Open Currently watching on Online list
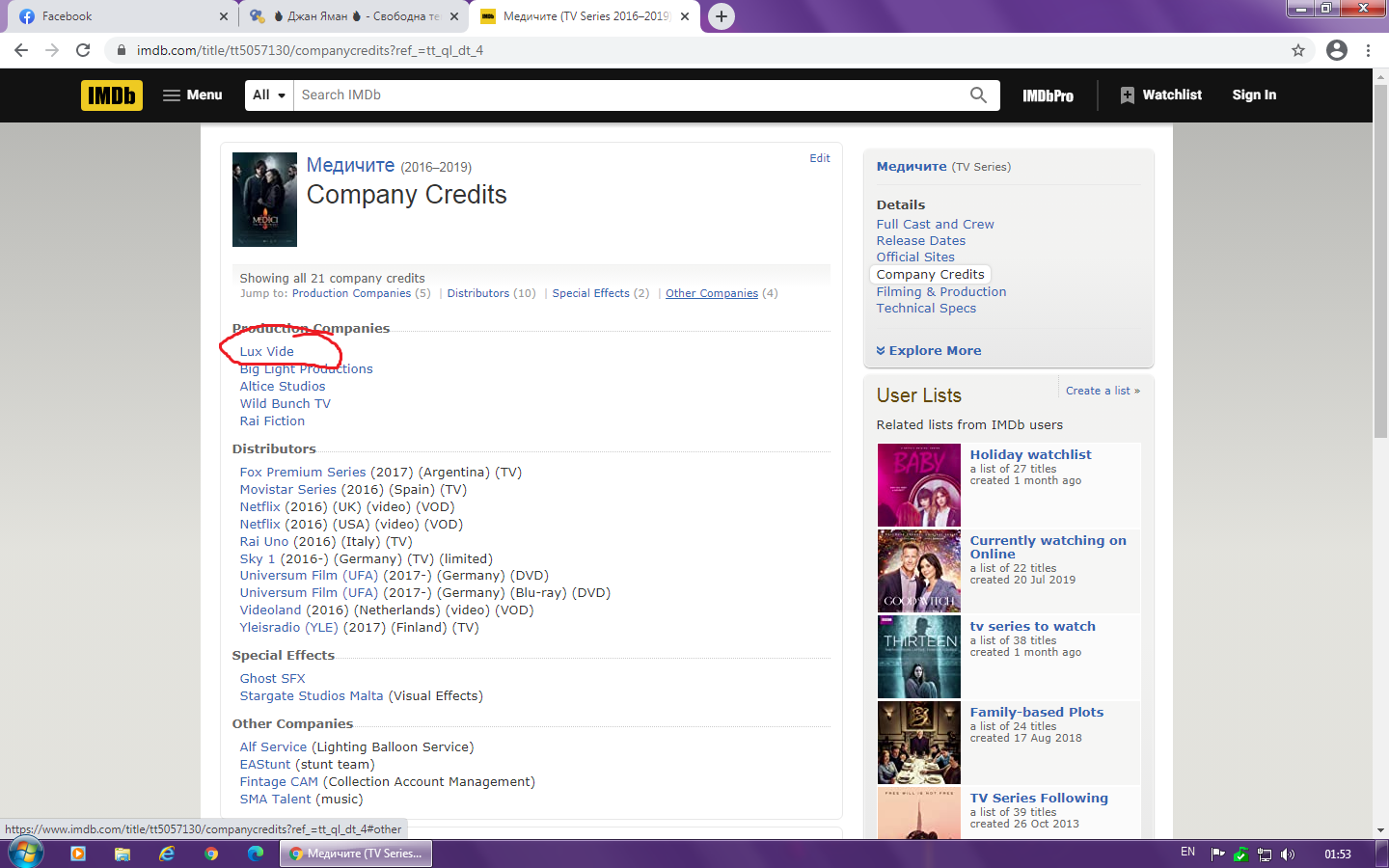The image size is (1389, 868). pyautogui.click(x=1049, y=548)
